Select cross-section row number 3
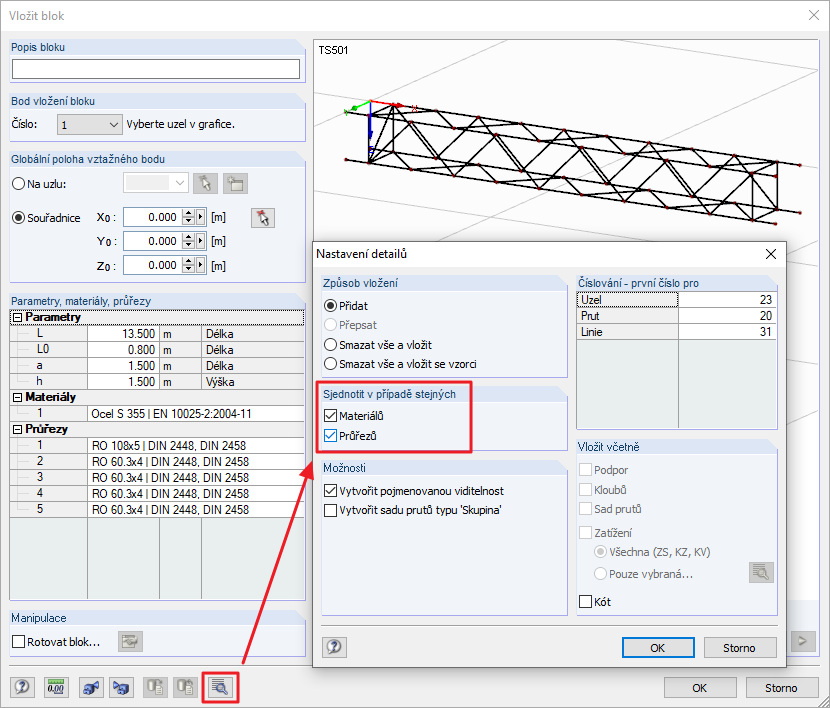This screenshot has height=708, width=830. (157, 477)
